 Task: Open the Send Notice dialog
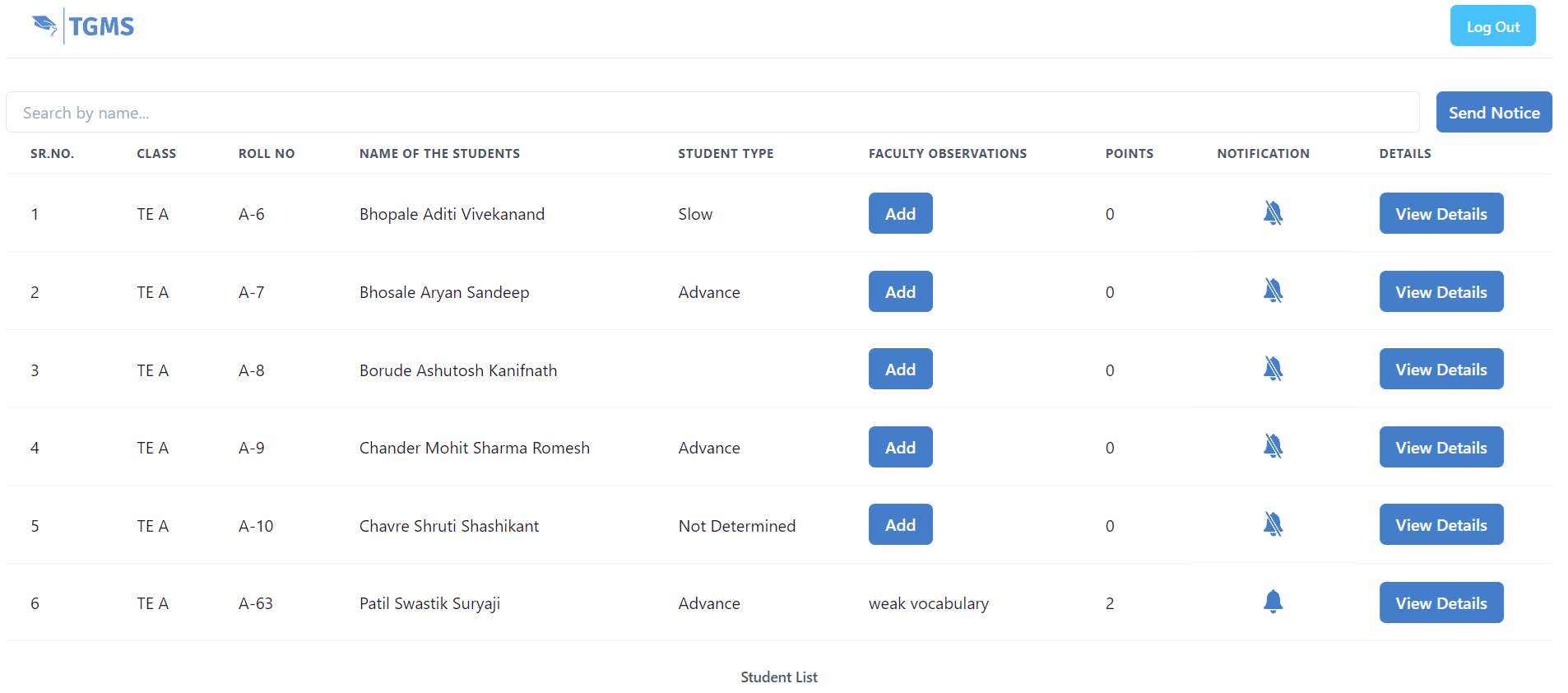click(x=1494, y=112)
